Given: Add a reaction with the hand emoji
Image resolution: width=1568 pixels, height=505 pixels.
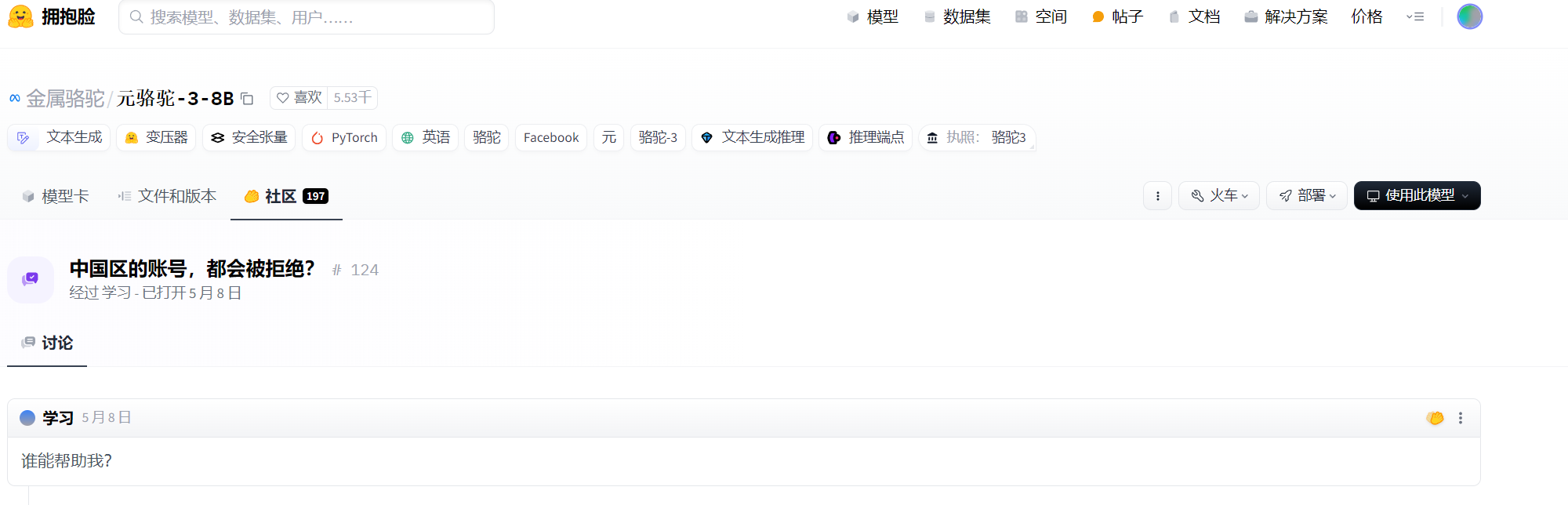Looking at the screenshot, I should click(1436, 418).
